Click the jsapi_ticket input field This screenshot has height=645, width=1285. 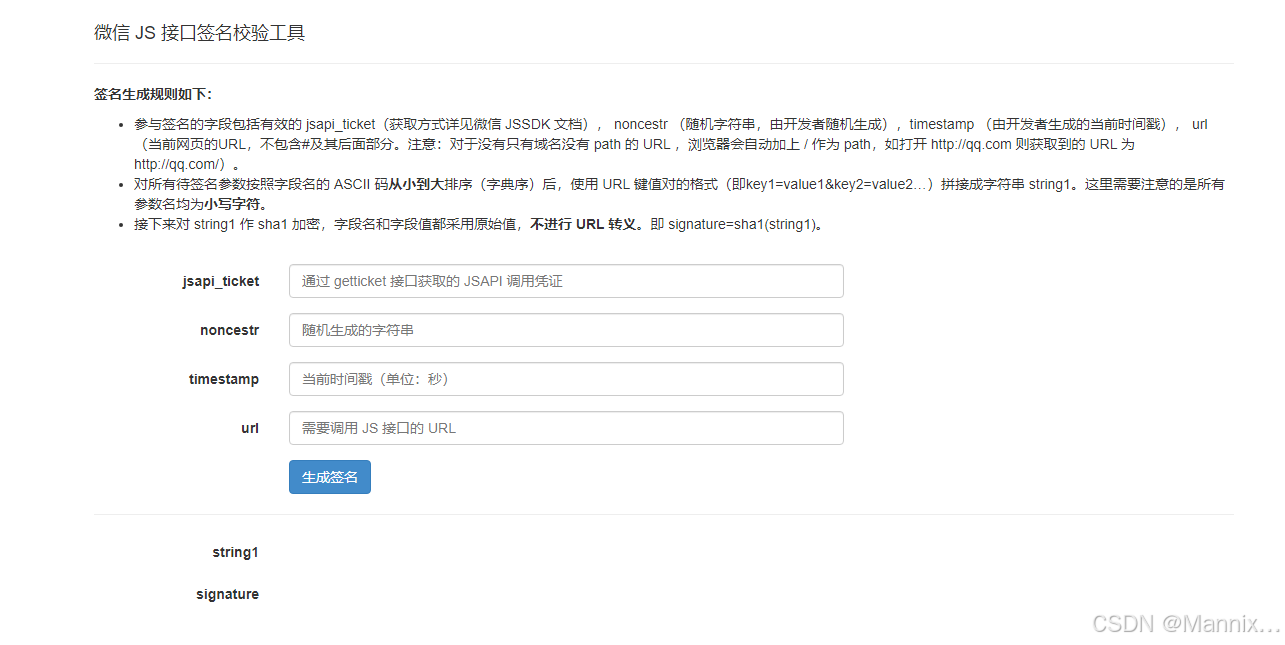[566, 281]
